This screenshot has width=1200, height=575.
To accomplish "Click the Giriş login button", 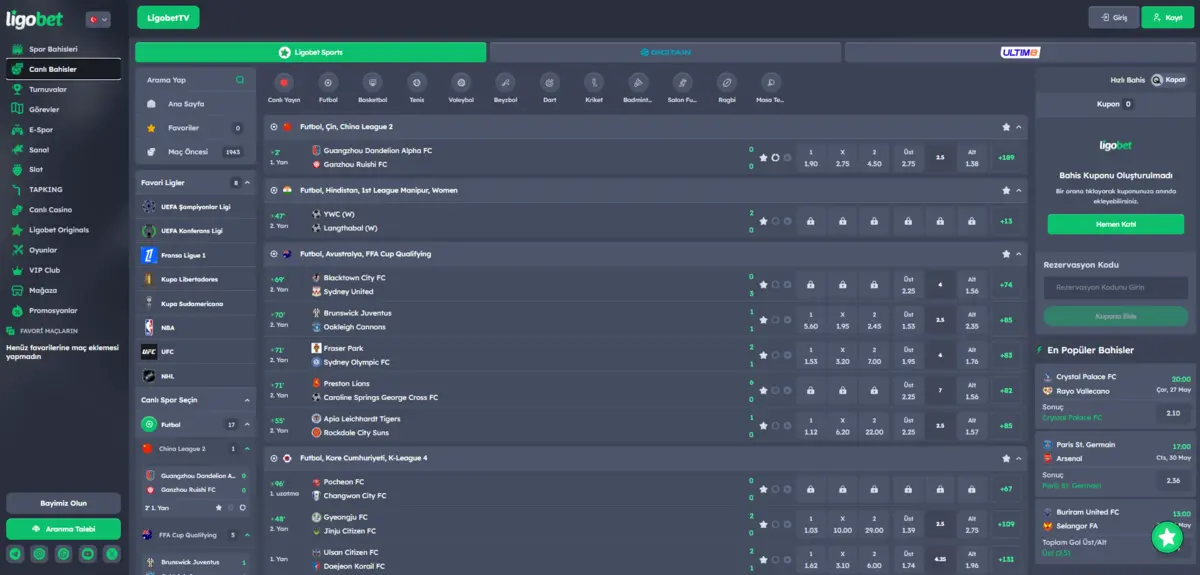I will tap(1113, 18).
